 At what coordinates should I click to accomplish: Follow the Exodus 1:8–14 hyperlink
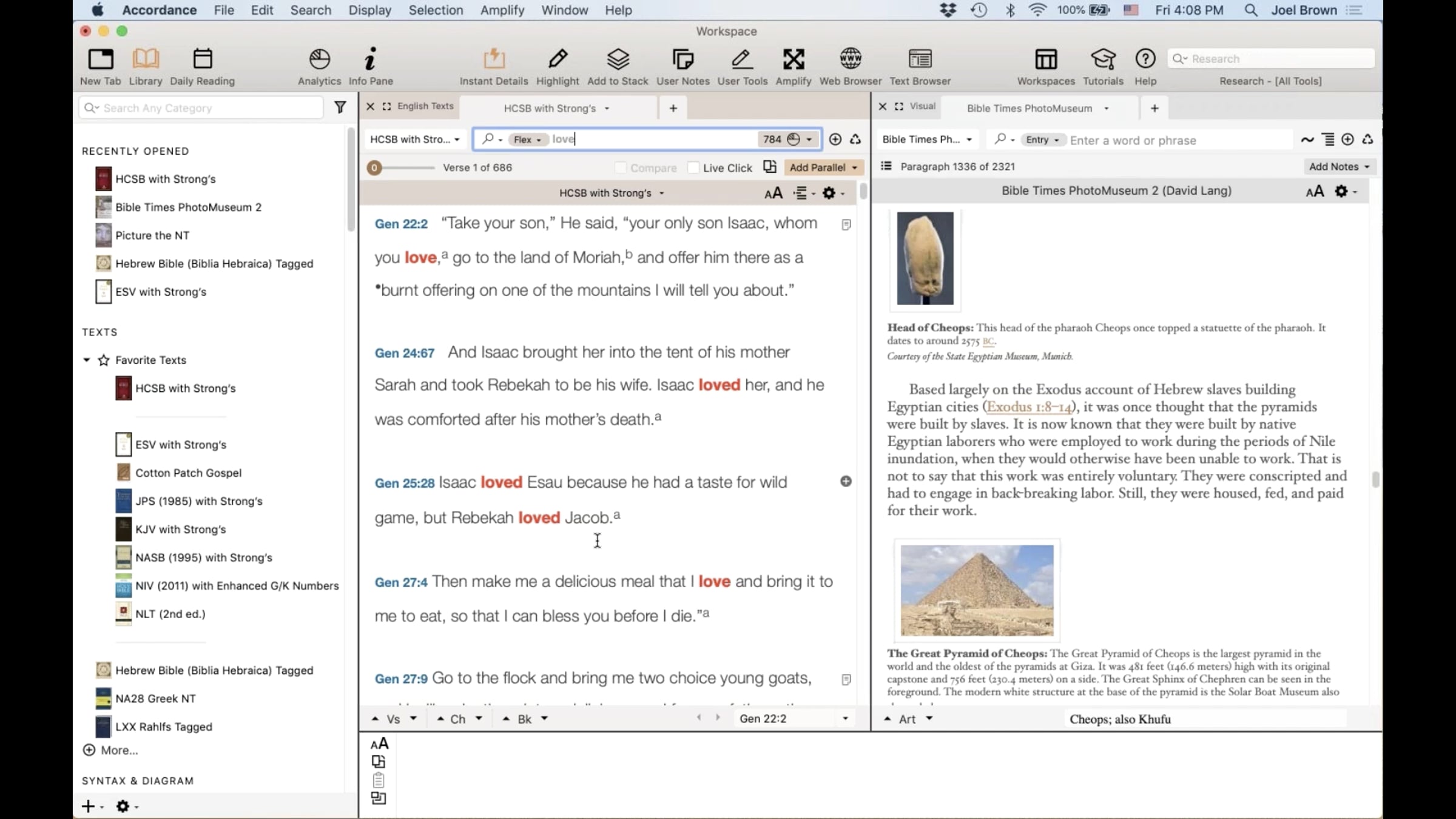tap(1029, 406)
